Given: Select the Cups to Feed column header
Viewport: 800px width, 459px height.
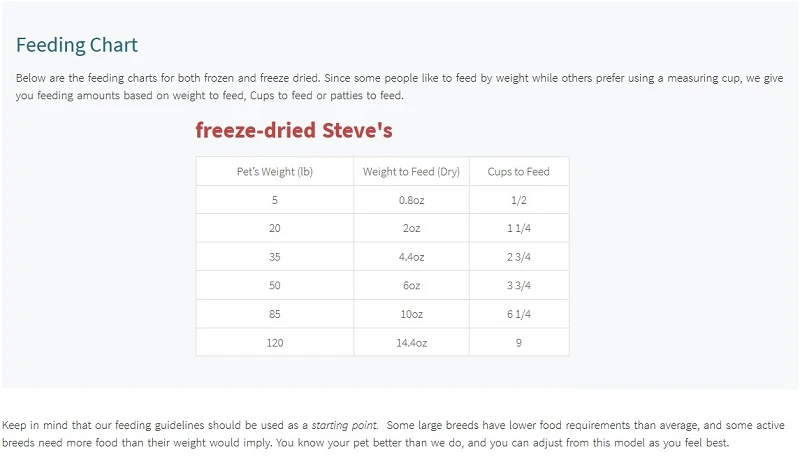Looking at the screenshot, I should pos(519,171).
